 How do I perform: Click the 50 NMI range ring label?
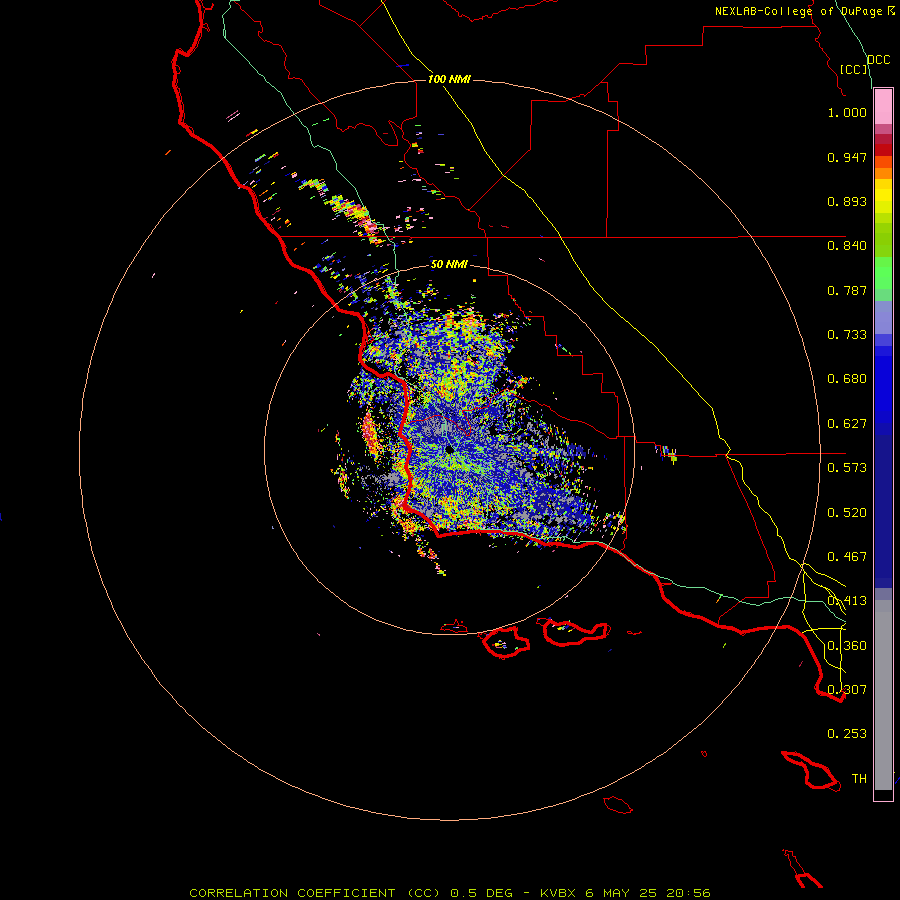(x=449, y=264)
